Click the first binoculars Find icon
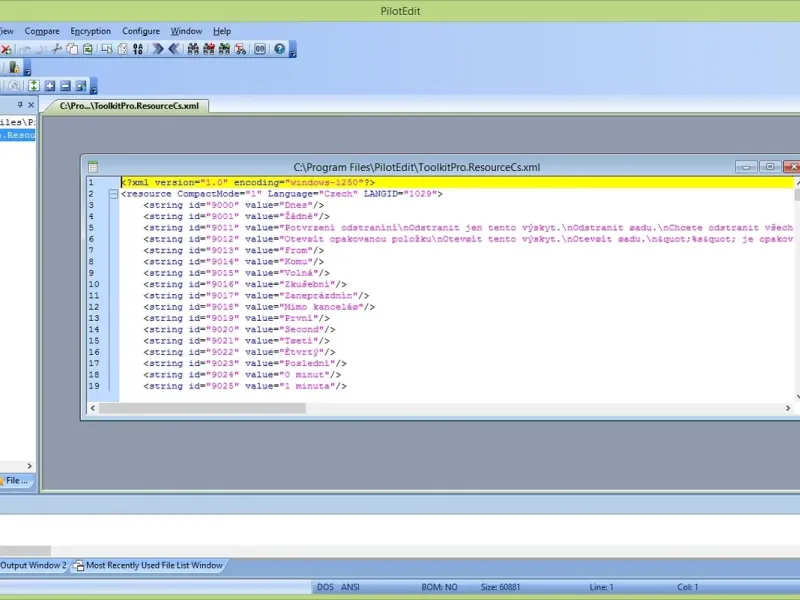Image resolution: width=800 pixels, height=600 pixels. pyautogui.click(x=192, y=49)
